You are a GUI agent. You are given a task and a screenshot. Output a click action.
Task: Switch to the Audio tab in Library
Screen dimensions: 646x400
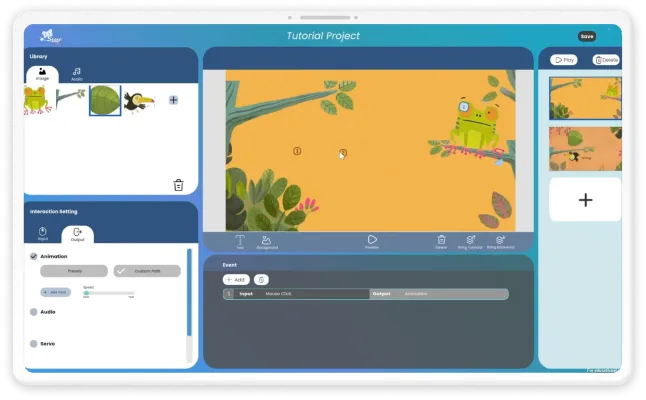point(77,74)
